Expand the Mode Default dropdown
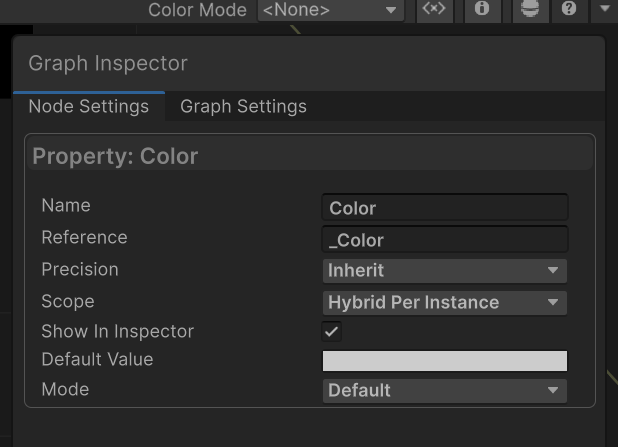This screenshot has width=618, height=447. tap(444, 390)
